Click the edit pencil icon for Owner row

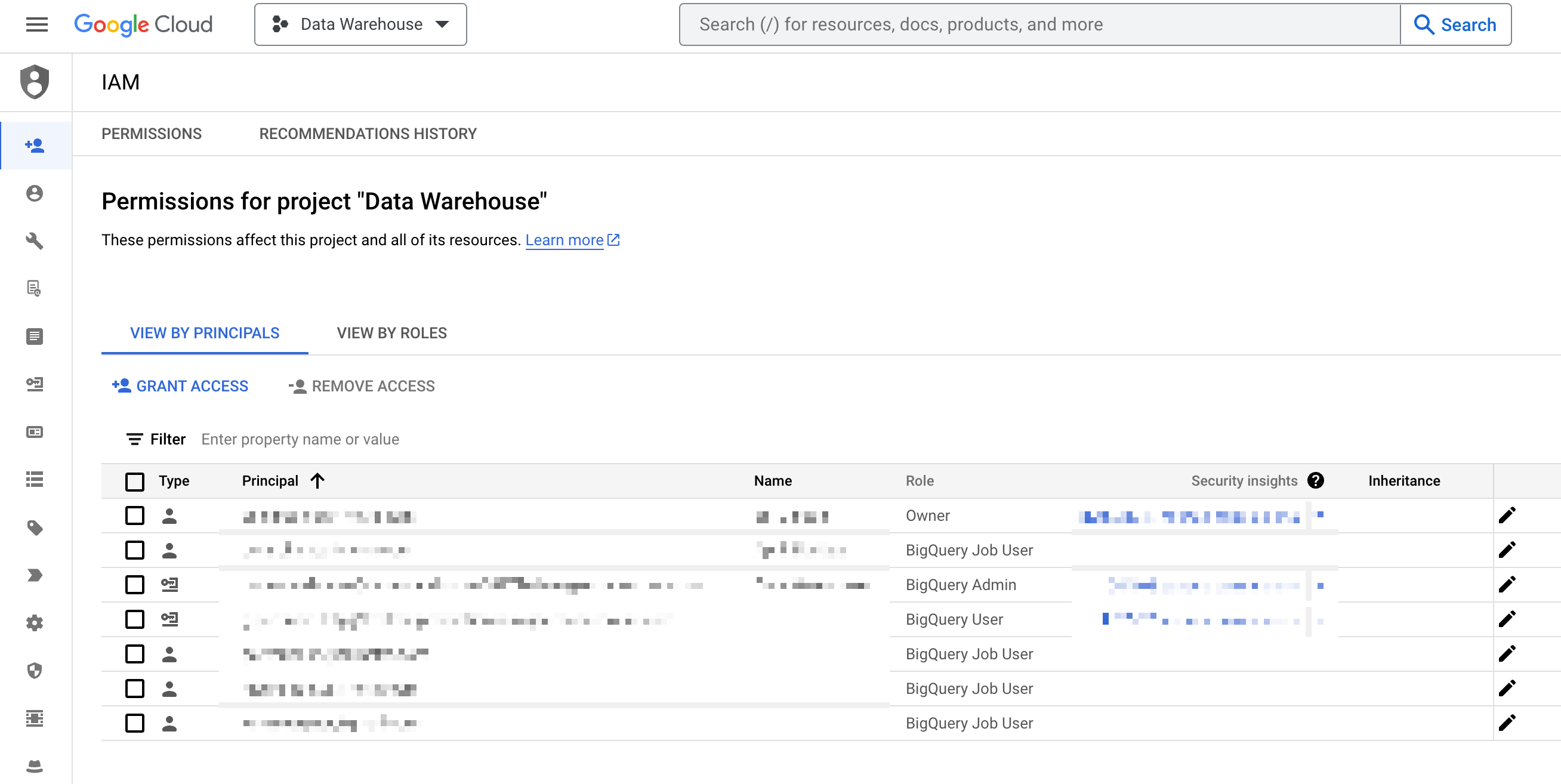click(x=1509, y=515)
